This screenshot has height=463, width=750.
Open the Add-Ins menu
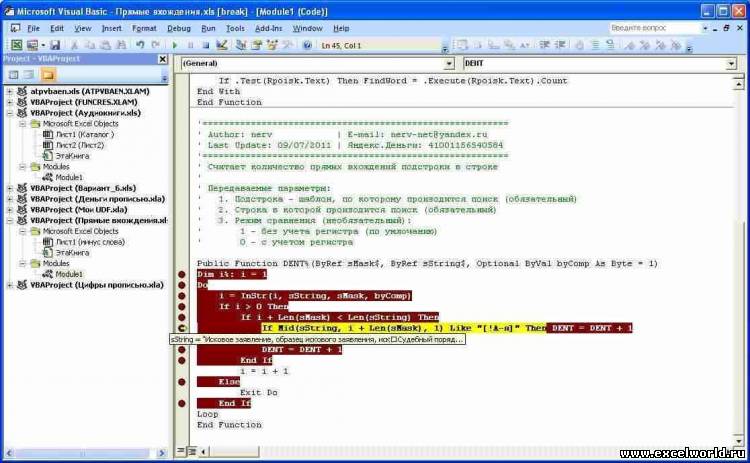tap(268, 28)
